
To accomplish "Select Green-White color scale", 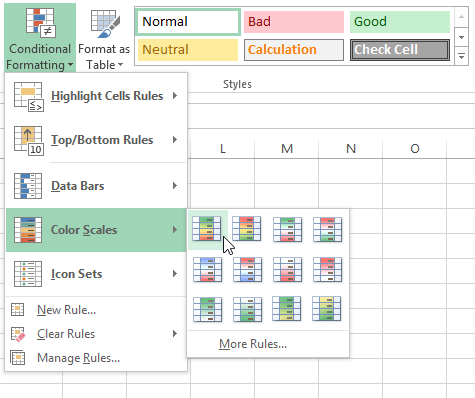I will 207,309.
